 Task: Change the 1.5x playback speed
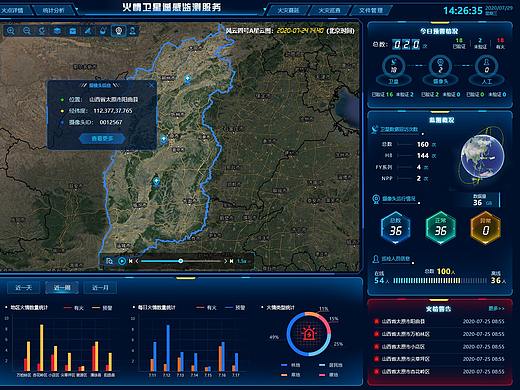pos(242,261)
